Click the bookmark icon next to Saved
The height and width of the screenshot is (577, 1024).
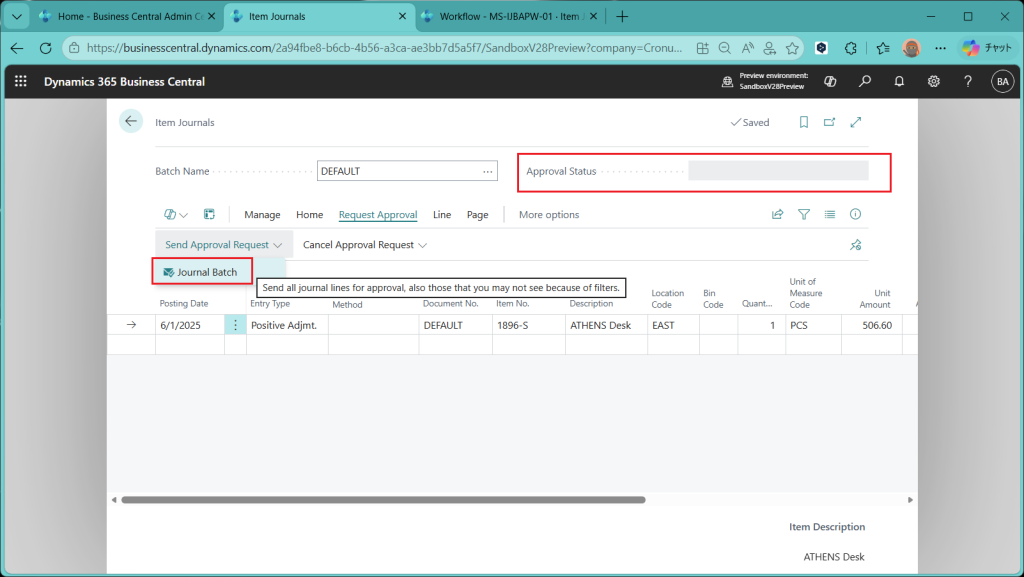pos(803,122)
